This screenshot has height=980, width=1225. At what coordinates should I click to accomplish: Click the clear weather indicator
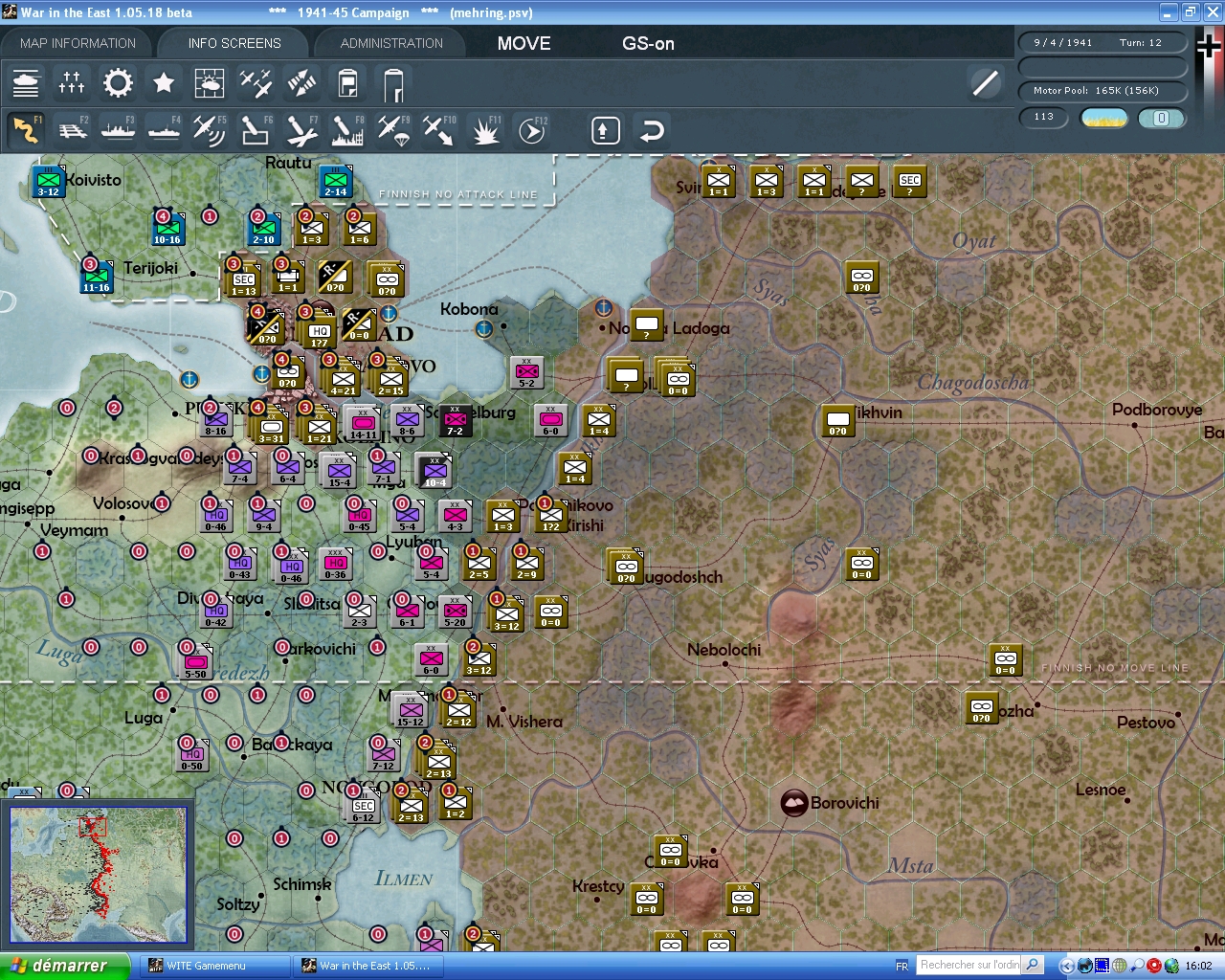(x=1104, y=118)
